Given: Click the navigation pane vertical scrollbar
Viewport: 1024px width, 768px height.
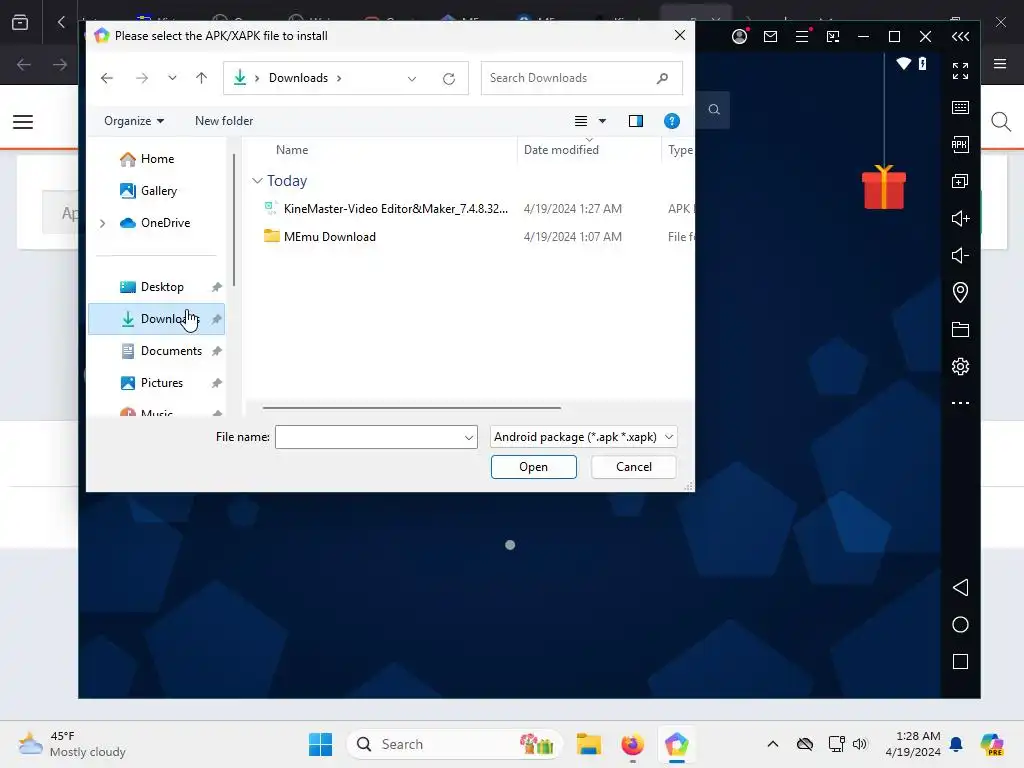Looking at the screenshot, I should 234,219.
